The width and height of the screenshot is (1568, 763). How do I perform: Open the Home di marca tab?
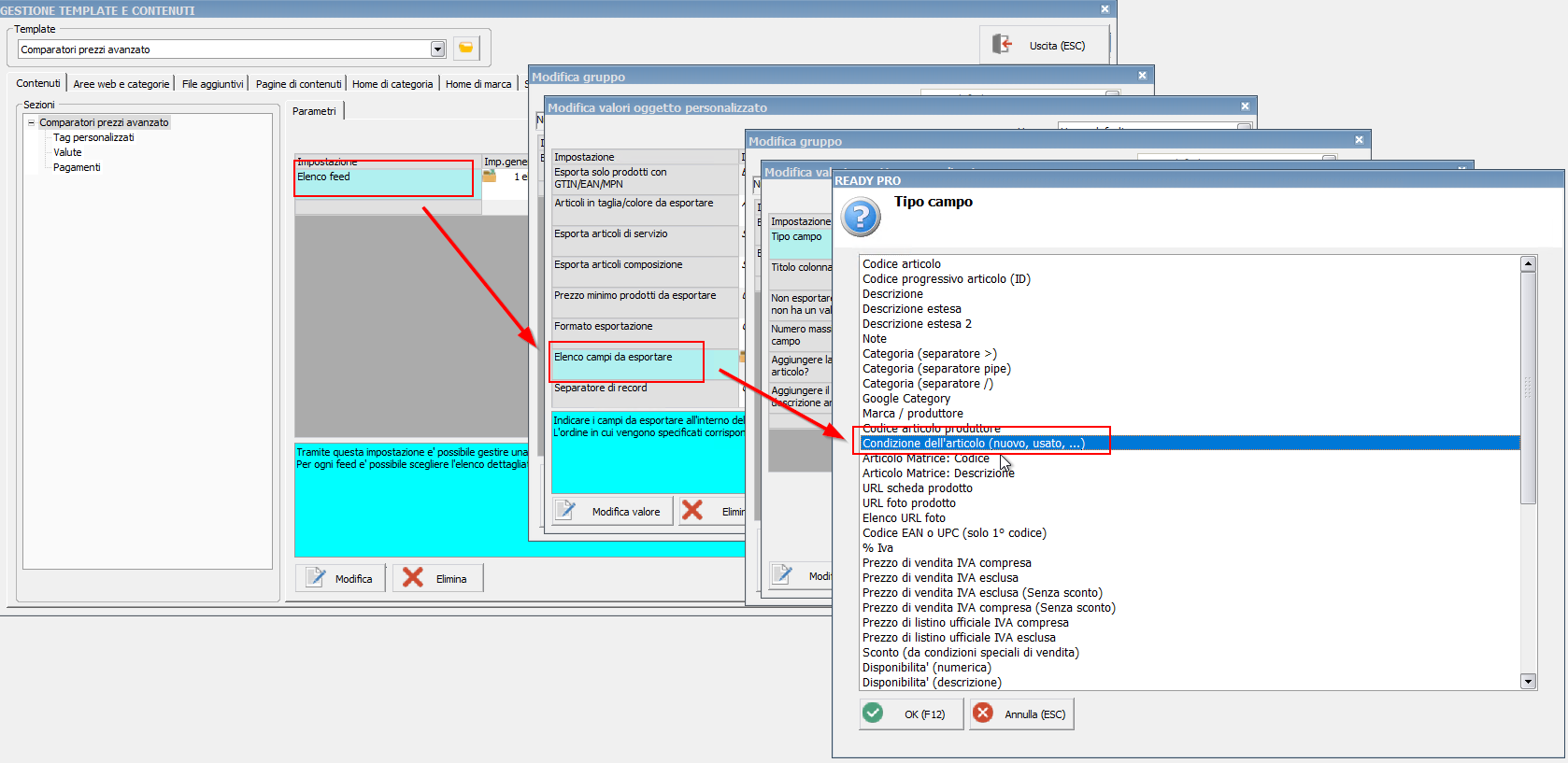(x=478, y=84)
